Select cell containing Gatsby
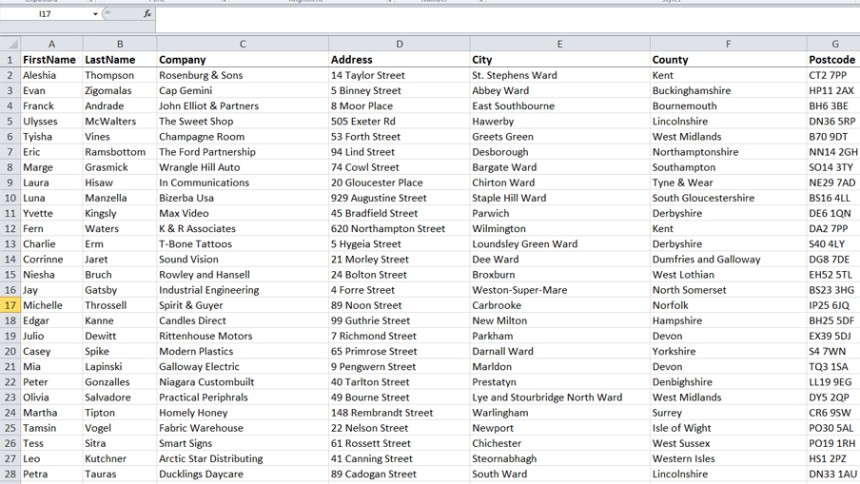860x484 pixels. (120, 290)
